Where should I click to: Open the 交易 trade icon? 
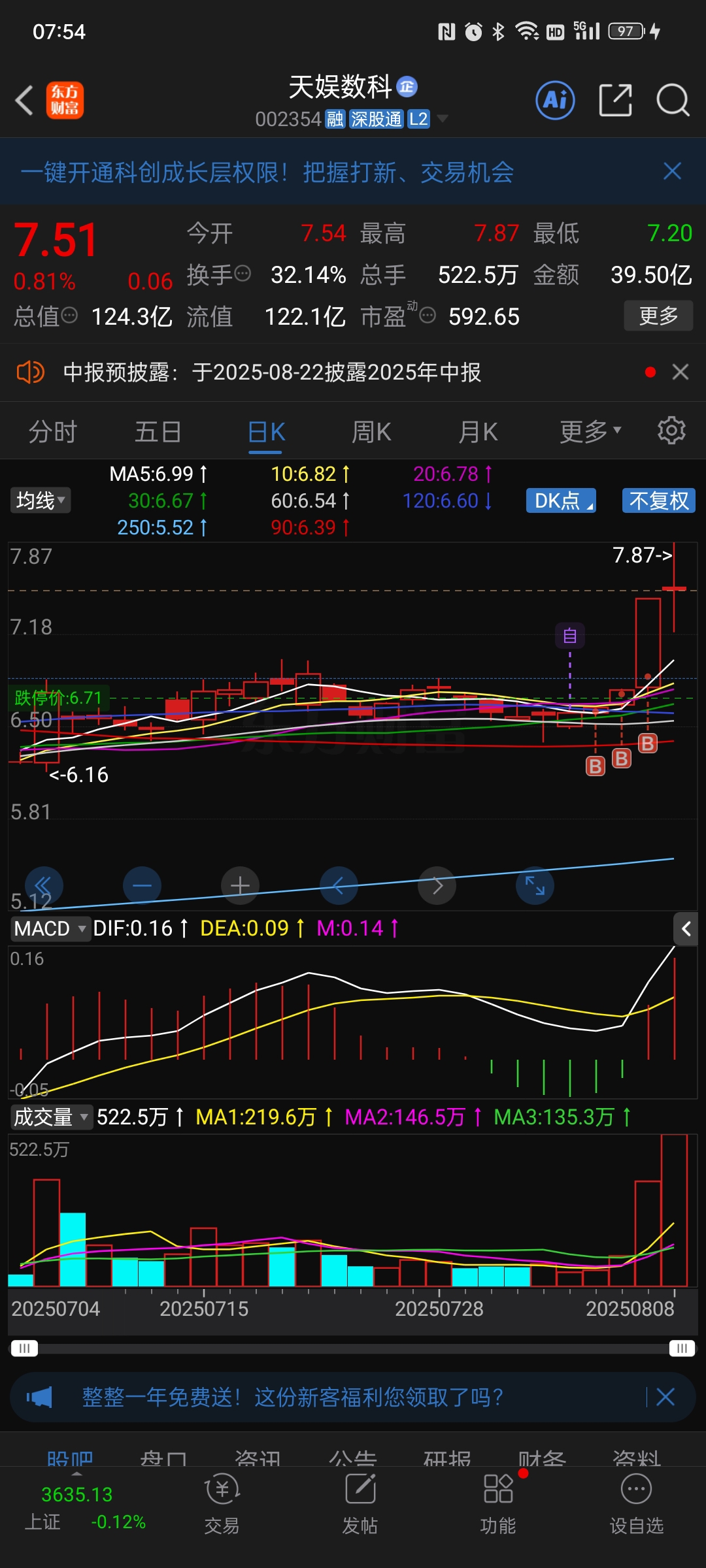[222, 1503]
